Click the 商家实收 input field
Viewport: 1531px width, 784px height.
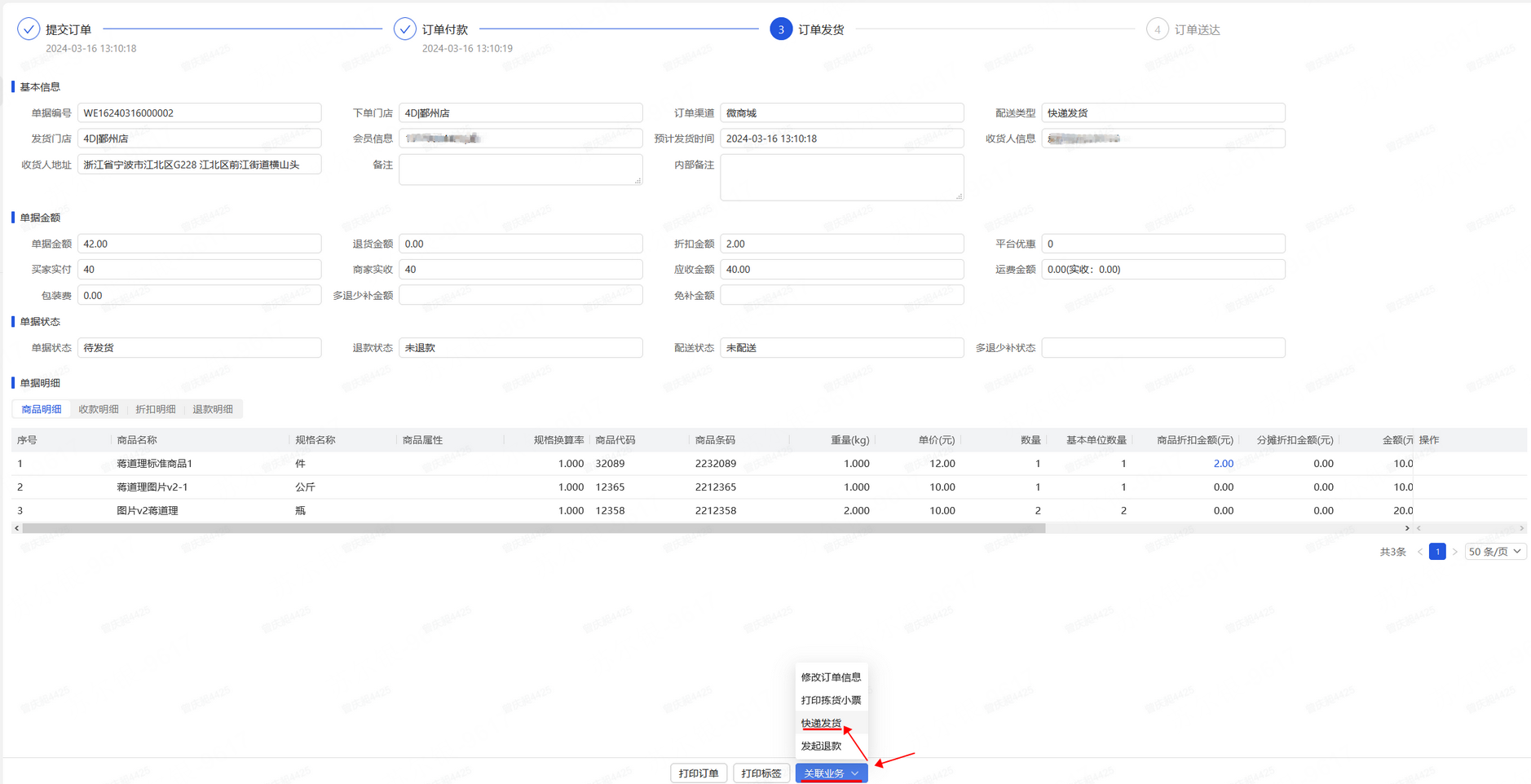(521, 270)
